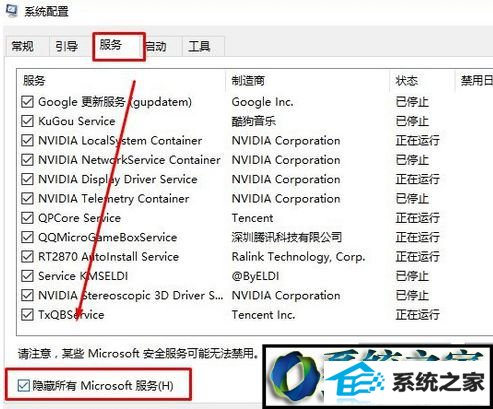Uncheck NVIDIA Stereoscopic 3D Driver checkbox
This screenshot has height=409, width=493.
pos(27,295)
